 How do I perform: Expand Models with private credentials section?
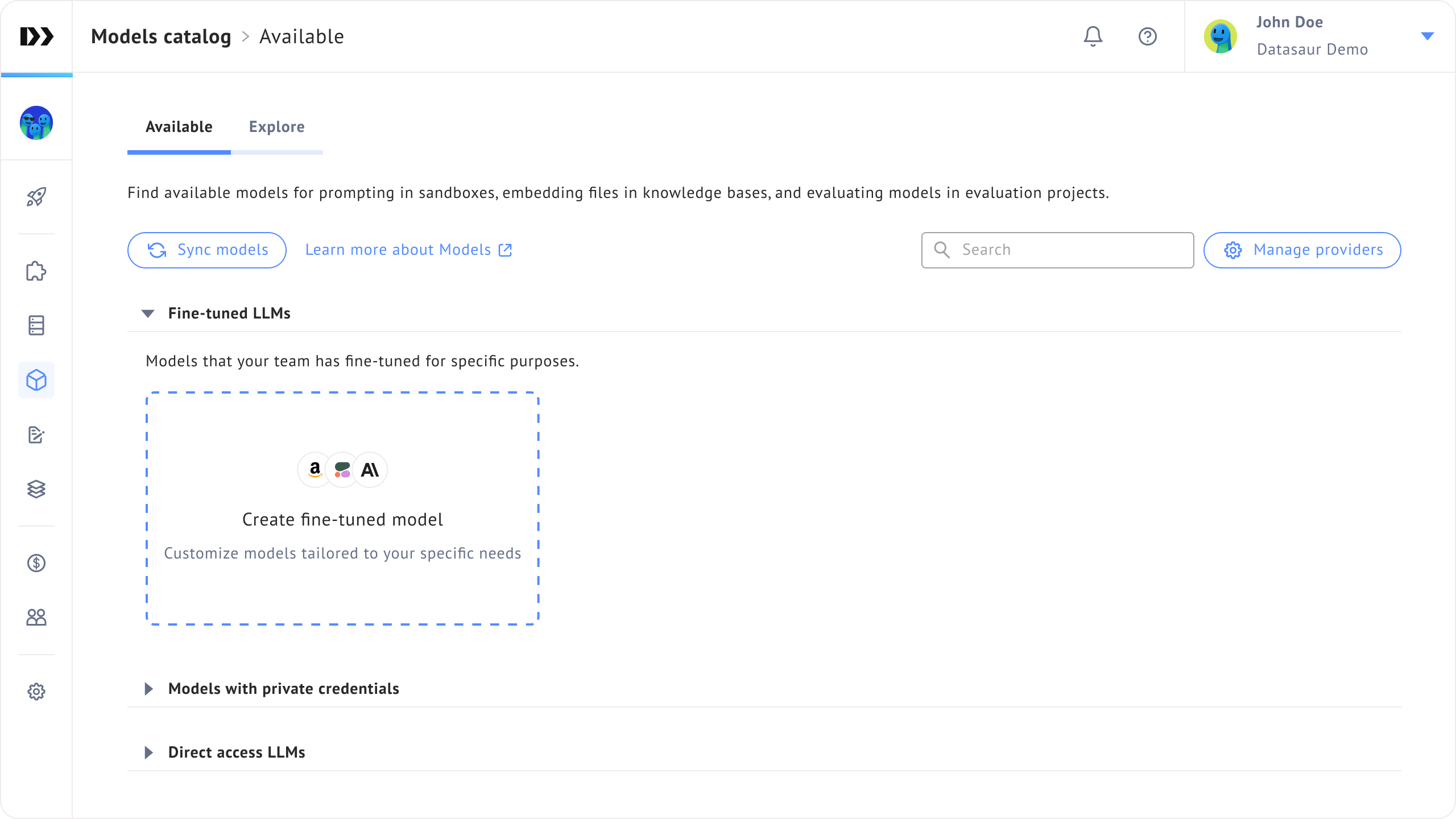click(x=148, y=689)
